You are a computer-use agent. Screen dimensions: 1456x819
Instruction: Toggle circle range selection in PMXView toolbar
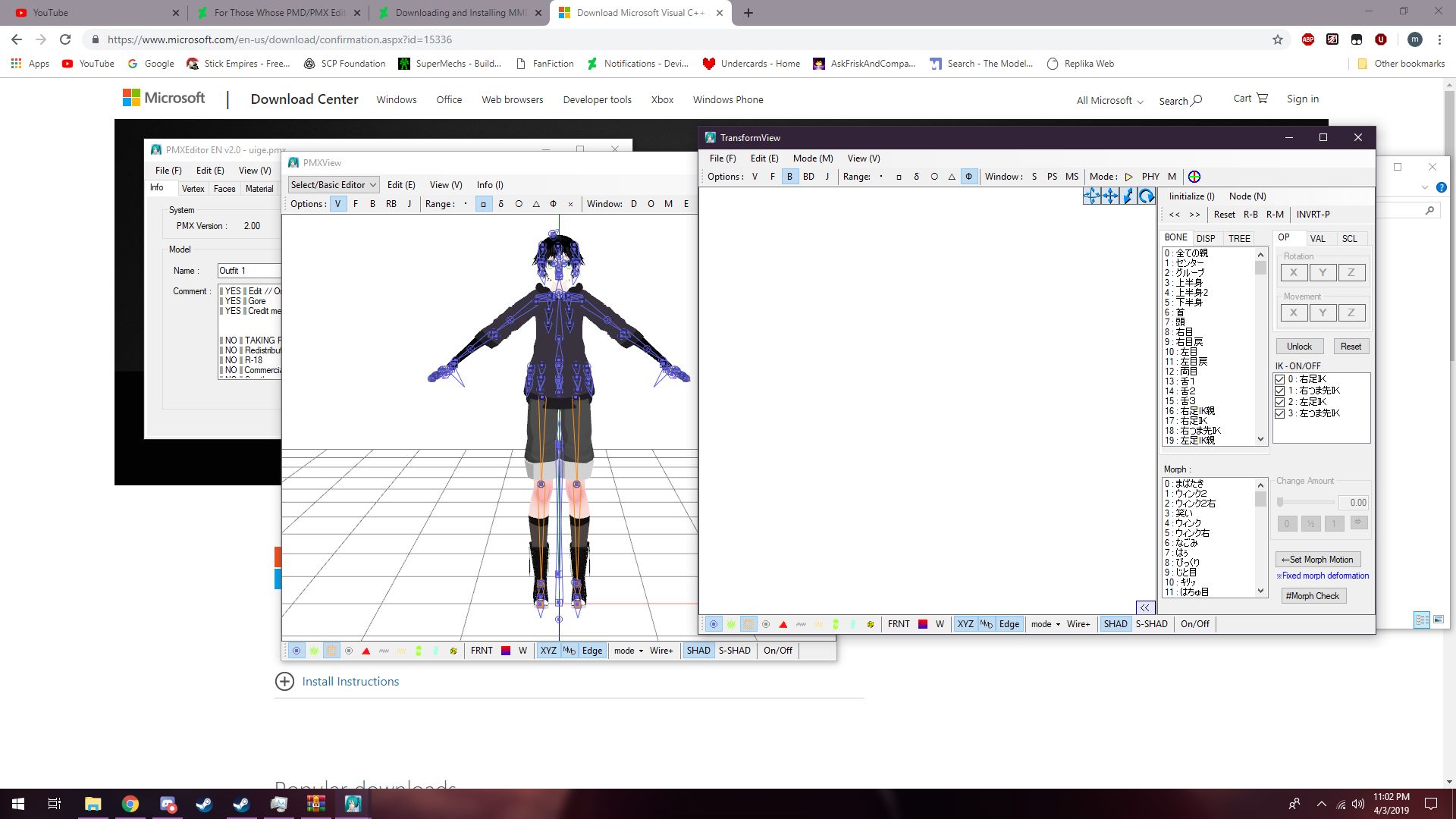pyautogui.click(x=519, y=204)
